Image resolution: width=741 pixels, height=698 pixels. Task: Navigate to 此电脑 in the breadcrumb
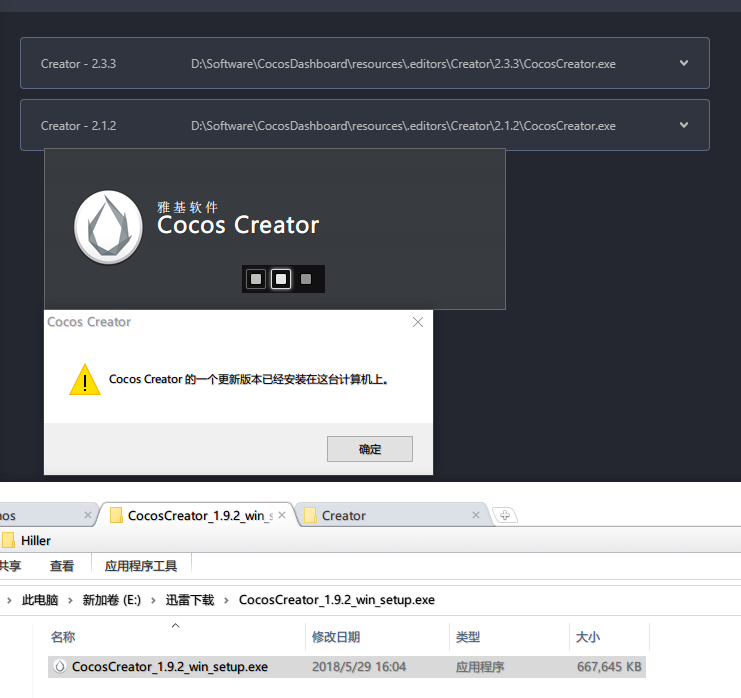click(40, 600)
